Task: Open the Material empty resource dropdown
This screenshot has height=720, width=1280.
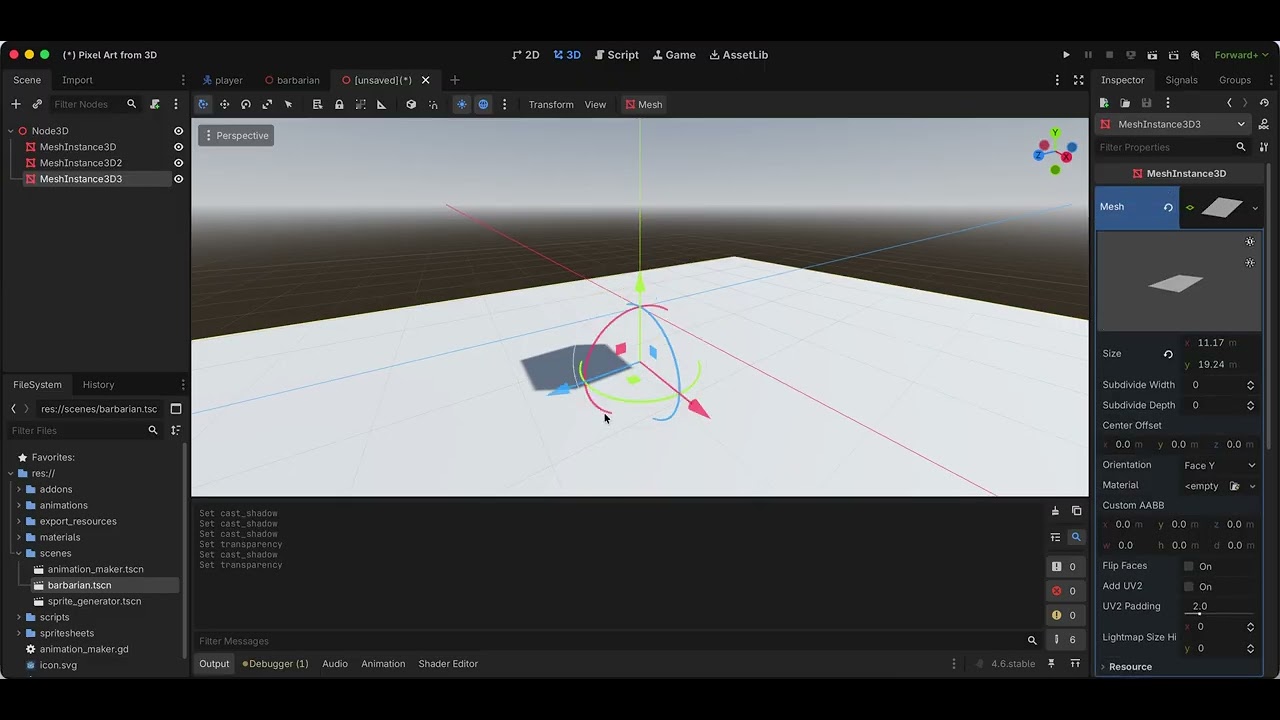Action: 1252,486
